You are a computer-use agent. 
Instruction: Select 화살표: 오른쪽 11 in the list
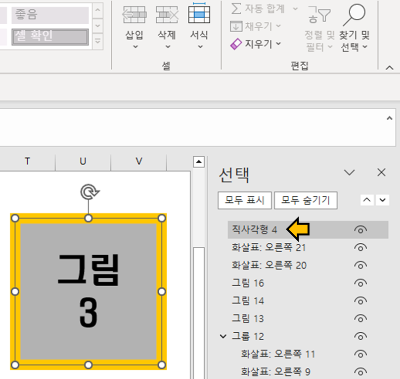tap(278, 354)
